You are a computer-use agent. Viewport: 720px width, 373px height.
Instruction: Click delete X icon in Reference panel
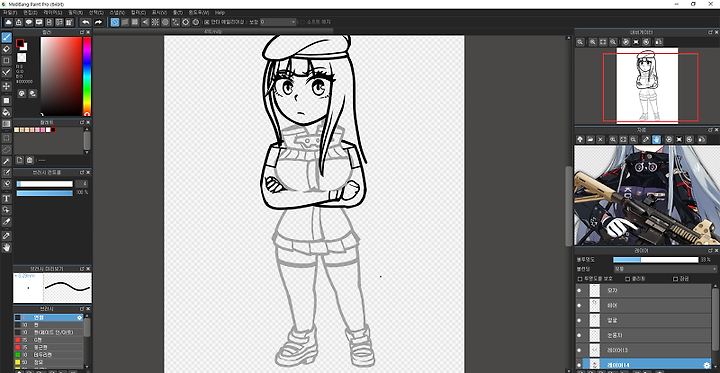pyautogui.click(x=600, y=139)
